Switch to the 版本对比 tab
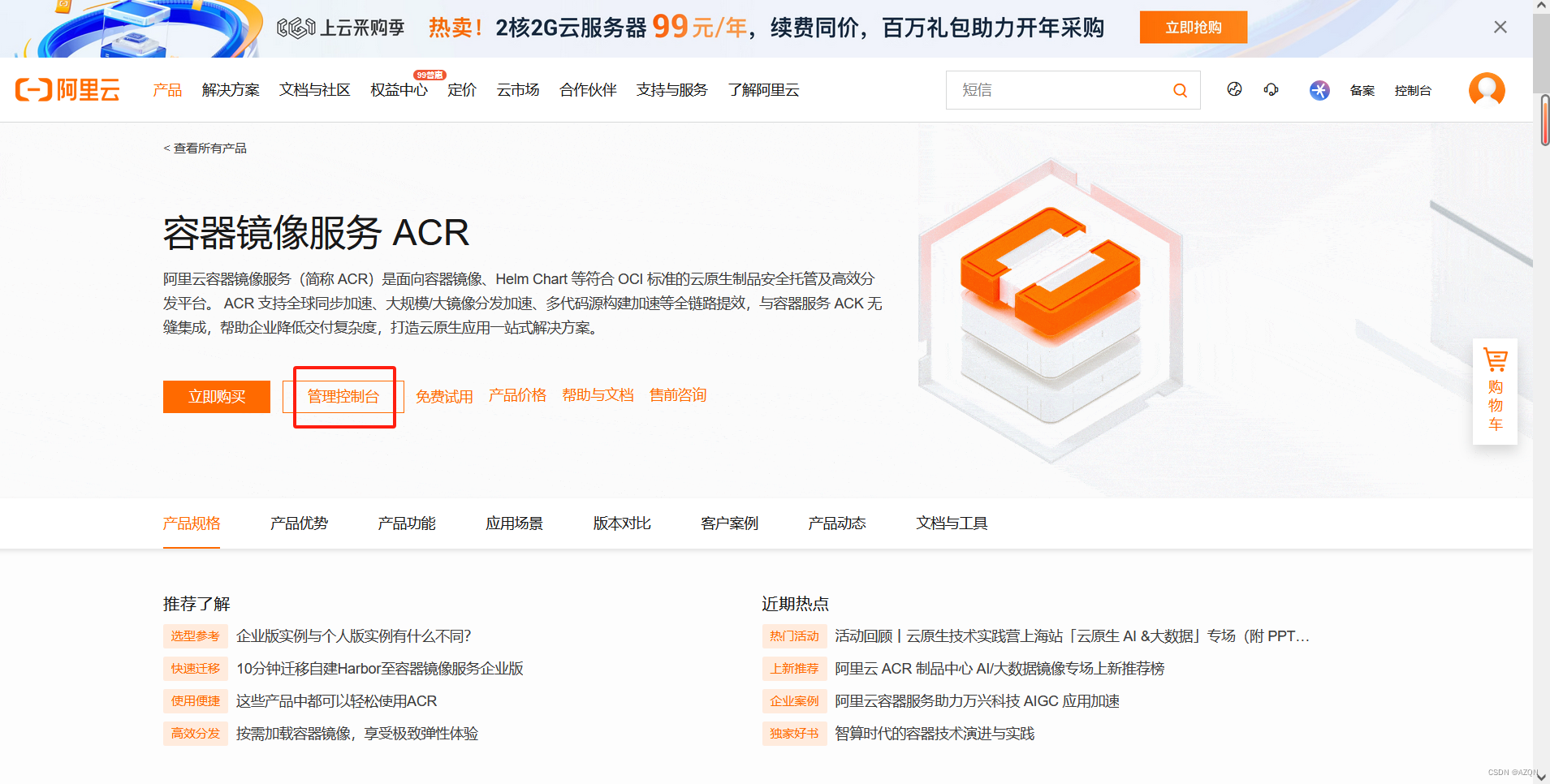1550x784 pixels. pos(622,523)
